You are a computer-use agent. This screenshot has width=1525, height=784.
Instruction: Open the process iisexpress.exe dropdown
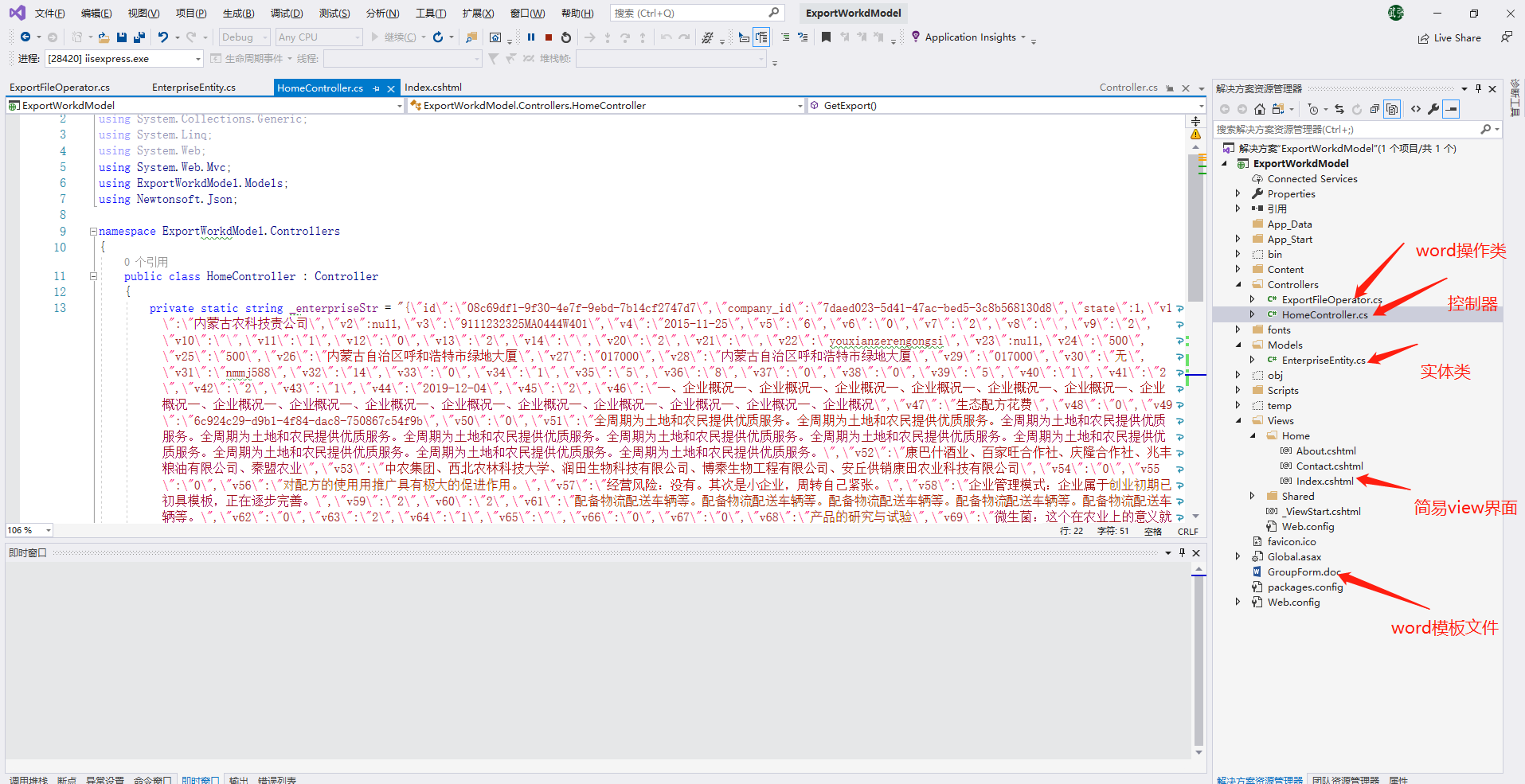pyautogui.click(x=198, y=59)
